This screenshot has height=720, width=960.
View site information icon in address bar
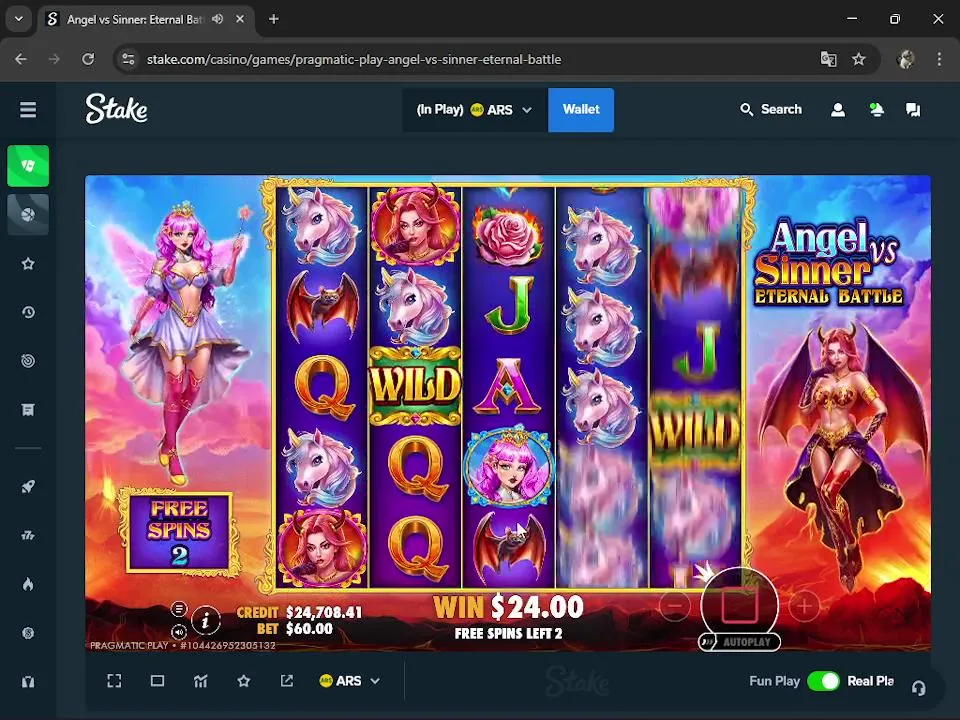(x=128, y=59)
